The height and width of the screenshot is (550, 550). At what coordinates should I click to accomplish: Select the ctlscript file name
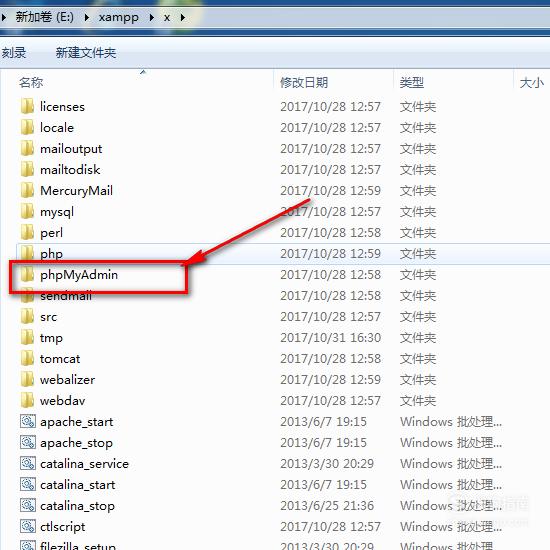pos(62,527)
